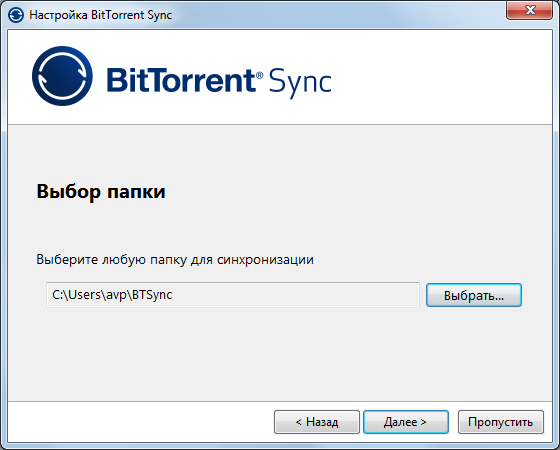Image resolution: width=560 pixels, height=450 pixels.
Task: Click the Выбрать... browse button
Action: [474, 295]
